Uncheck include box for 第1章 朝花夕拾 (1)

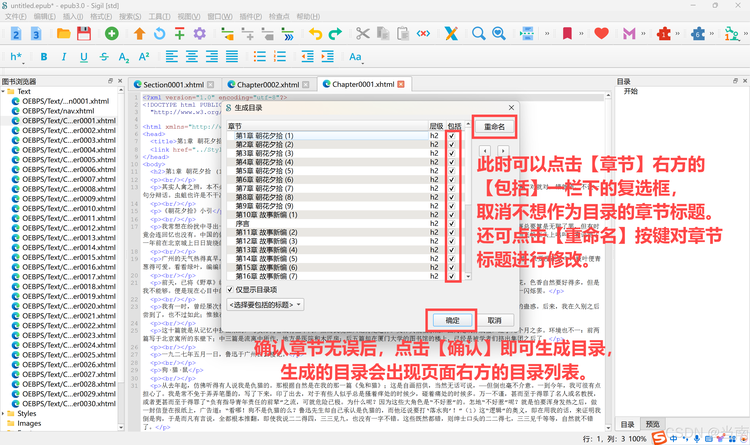click(x=452, y=136)
